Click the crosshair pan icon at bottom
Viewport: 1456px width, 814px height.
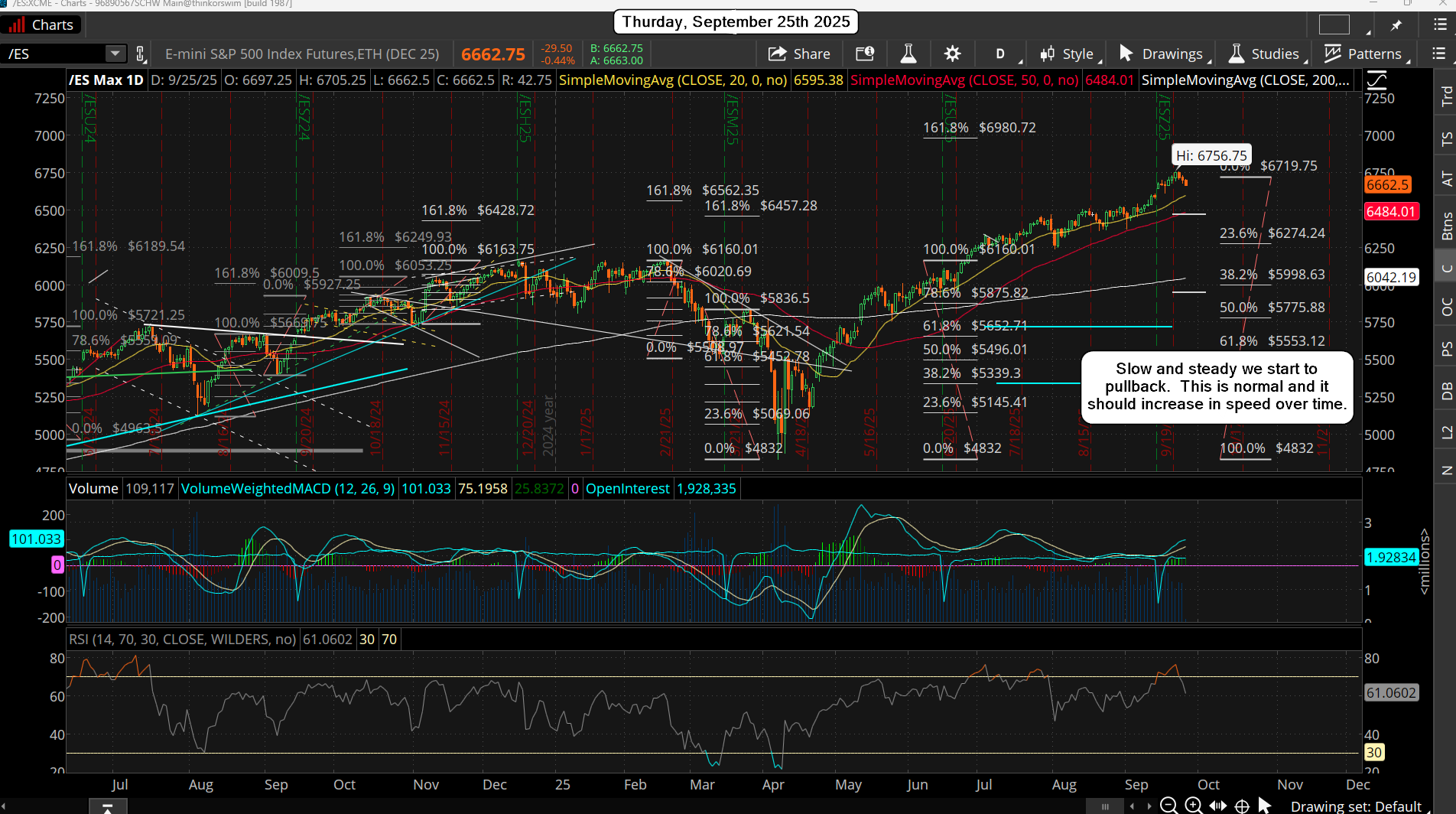(x=1242, y=806)
